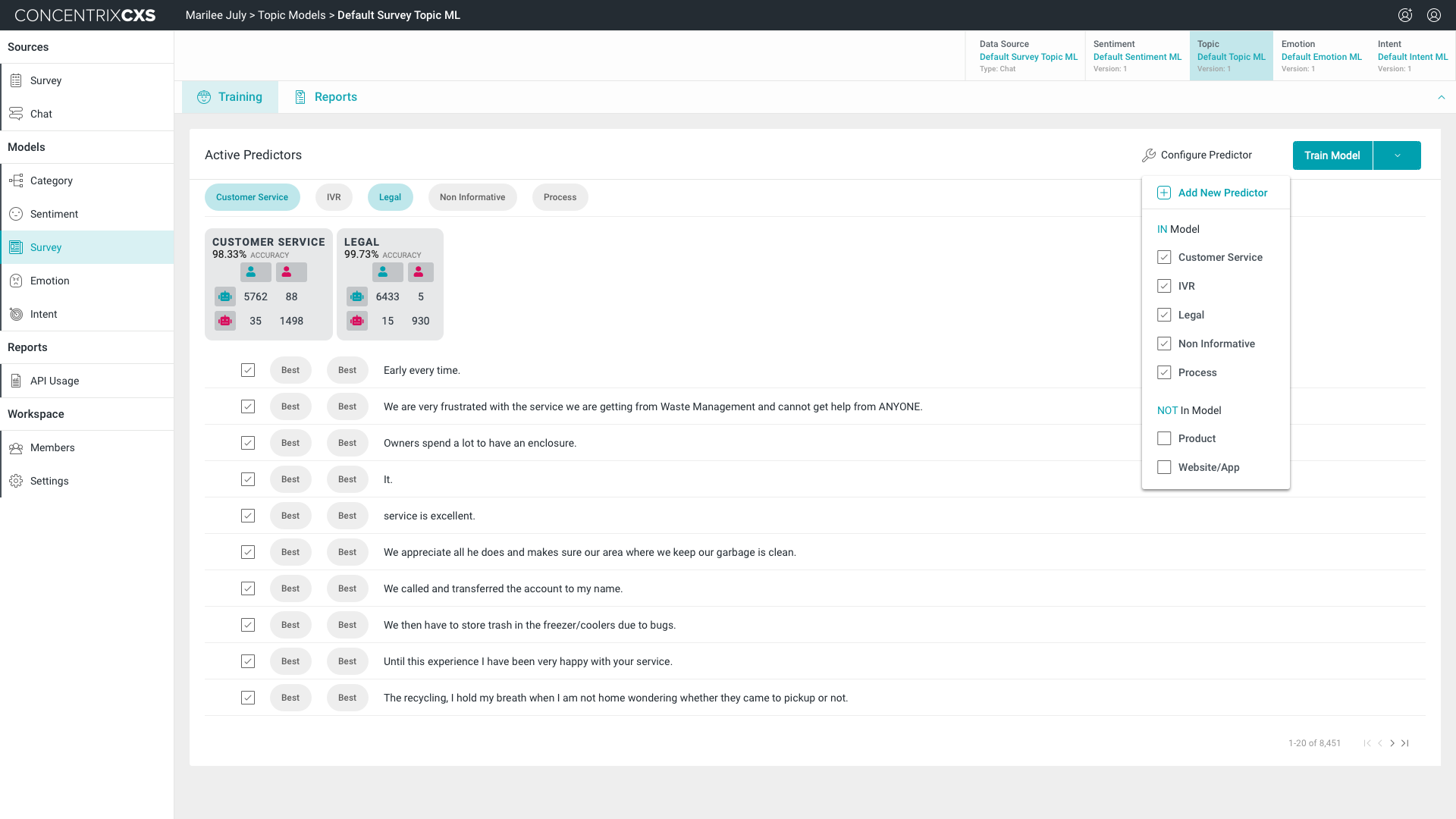The height and width of the screenshot is (819, 1456).
Task: Select the Sentiment Default Sentiment ML tab
Action: [x=1137, y=56]
